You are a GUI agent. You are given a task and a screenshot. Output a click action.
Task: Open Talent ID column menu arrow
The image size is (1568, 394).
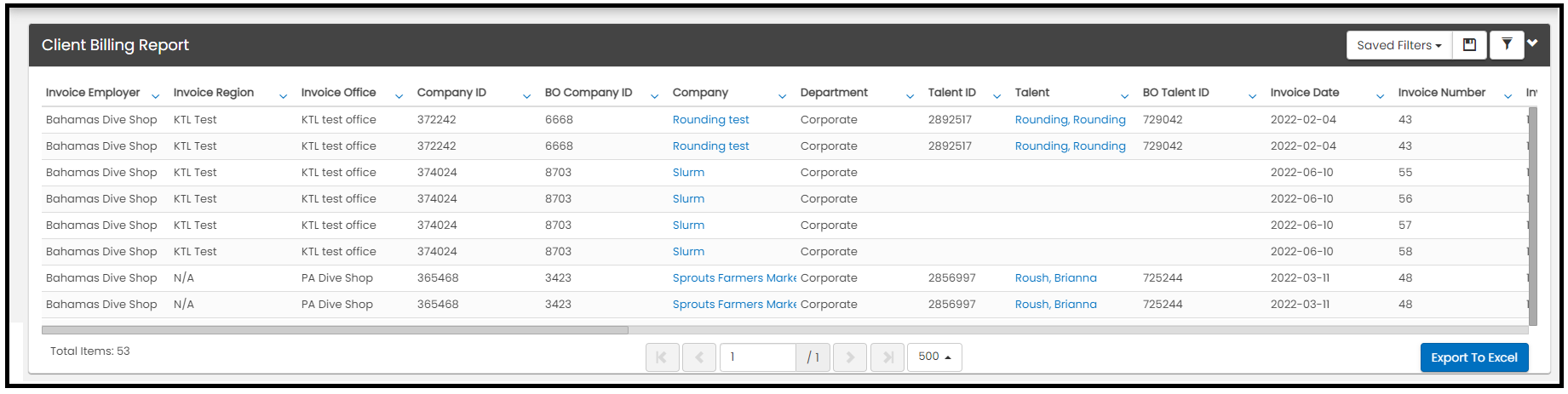pos(997,96)
